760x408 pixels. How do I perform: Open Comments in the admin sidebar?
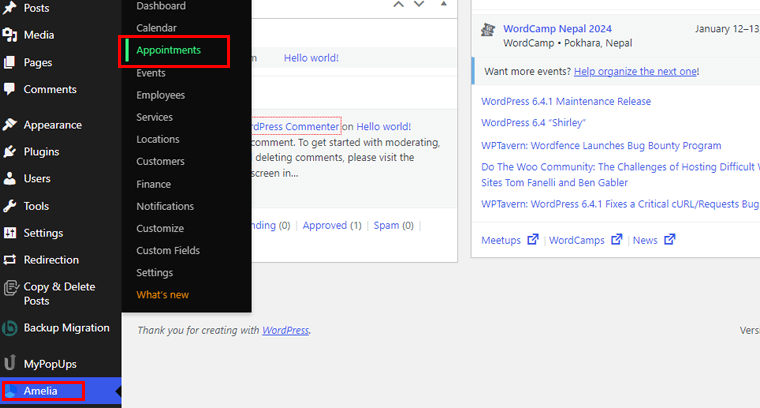[x=50, y=89]
